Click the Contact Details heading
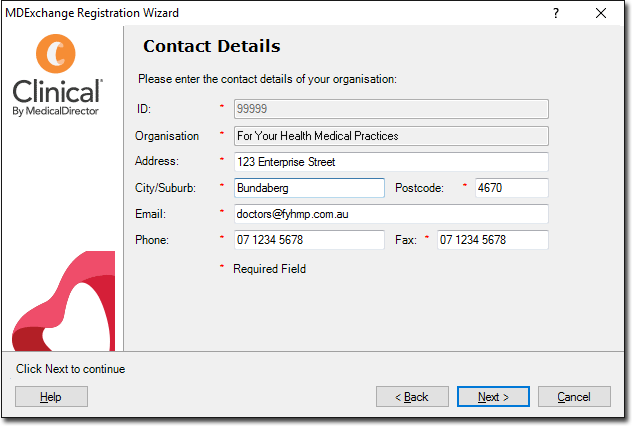 pyautogui.click(x=211, y=46)
